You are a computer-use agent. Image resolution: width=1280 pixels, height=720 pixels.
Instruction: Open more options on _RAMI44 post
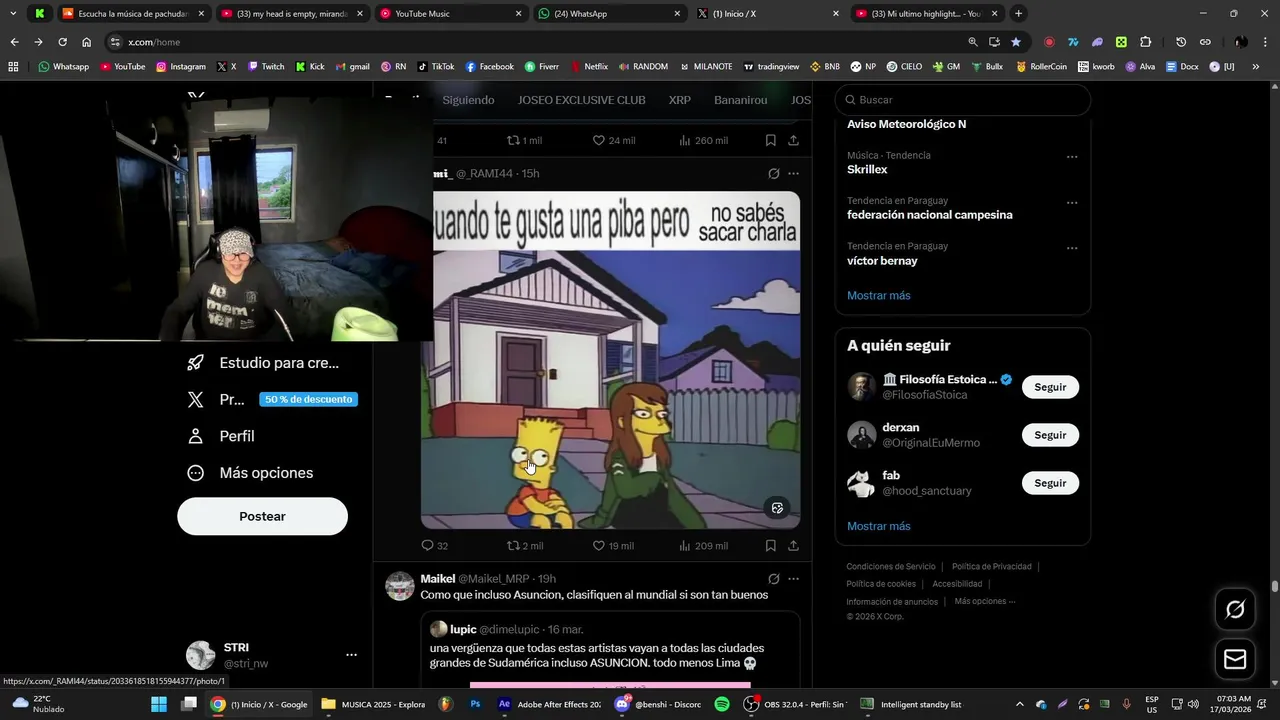[x=793, y=173]
